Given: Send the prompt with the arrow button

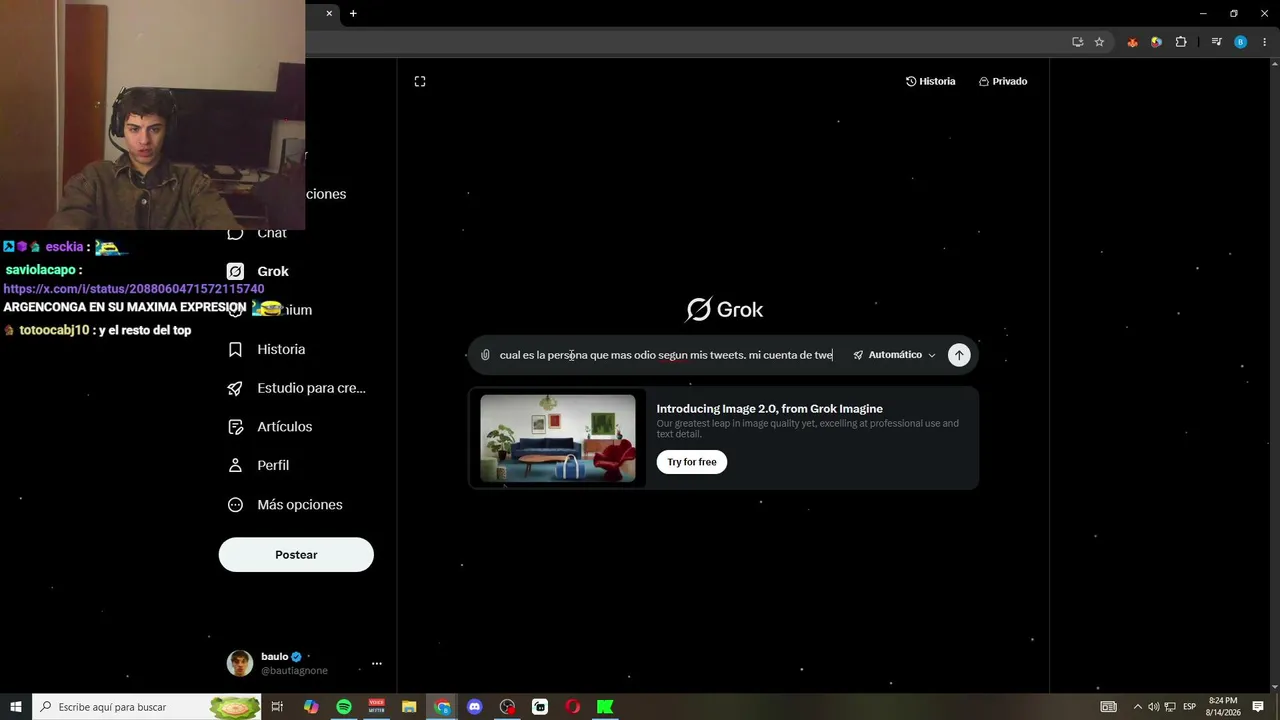Looking at the screenshot, I should (x=959, y=355).
